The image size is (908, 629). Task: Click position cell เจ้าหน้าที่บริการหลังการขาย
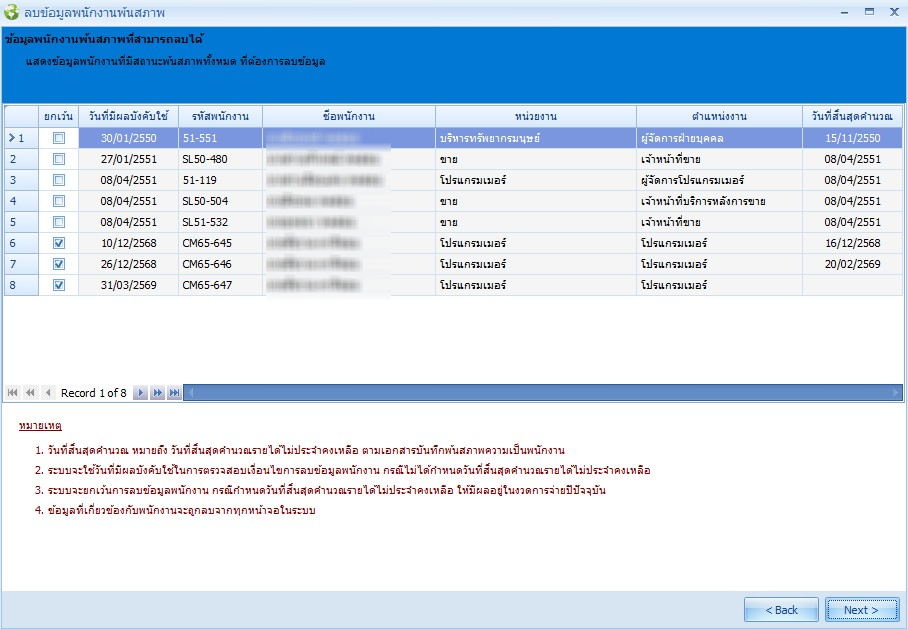(x=719, y=201)
